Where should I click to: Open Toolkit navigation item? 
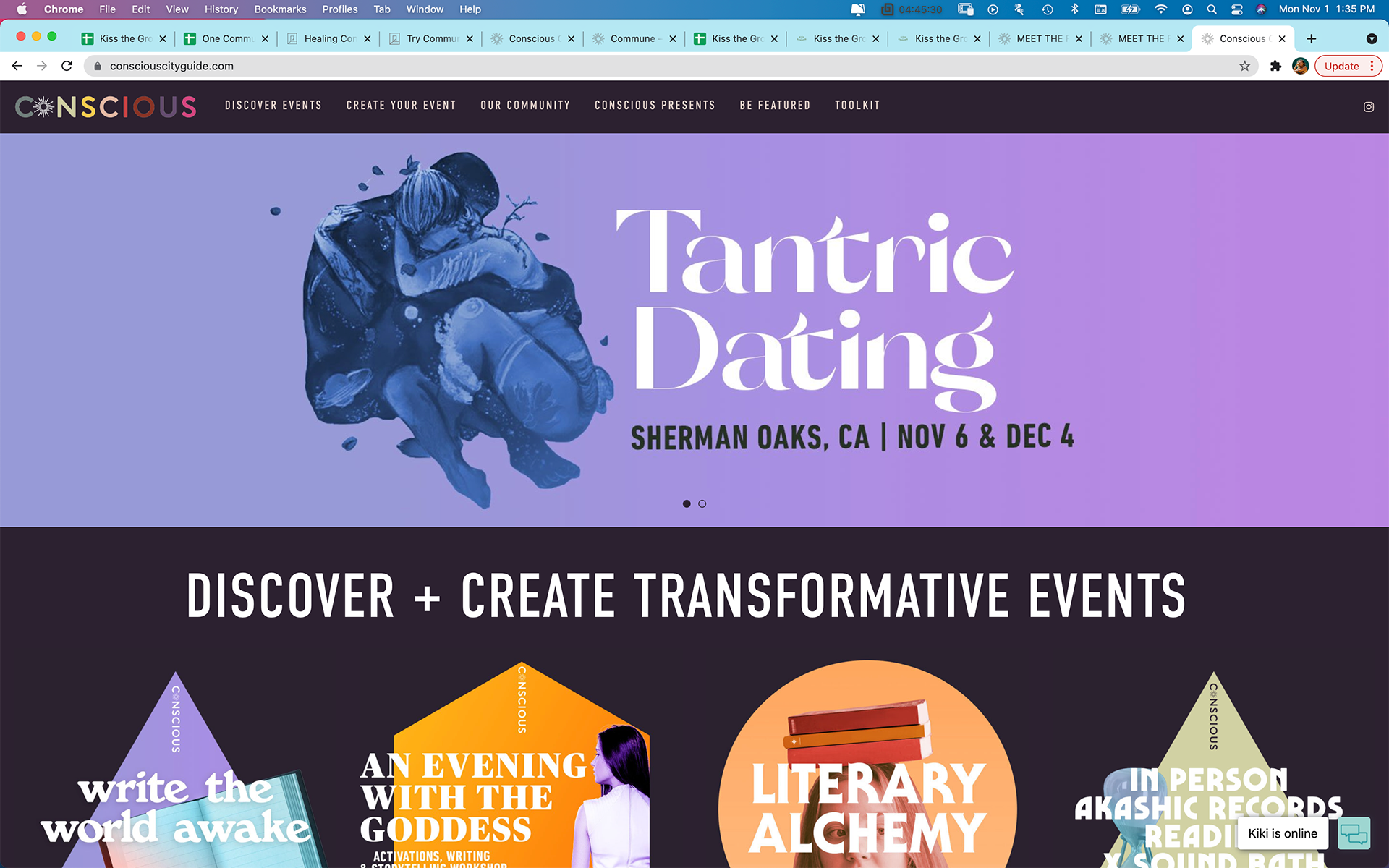857,106
